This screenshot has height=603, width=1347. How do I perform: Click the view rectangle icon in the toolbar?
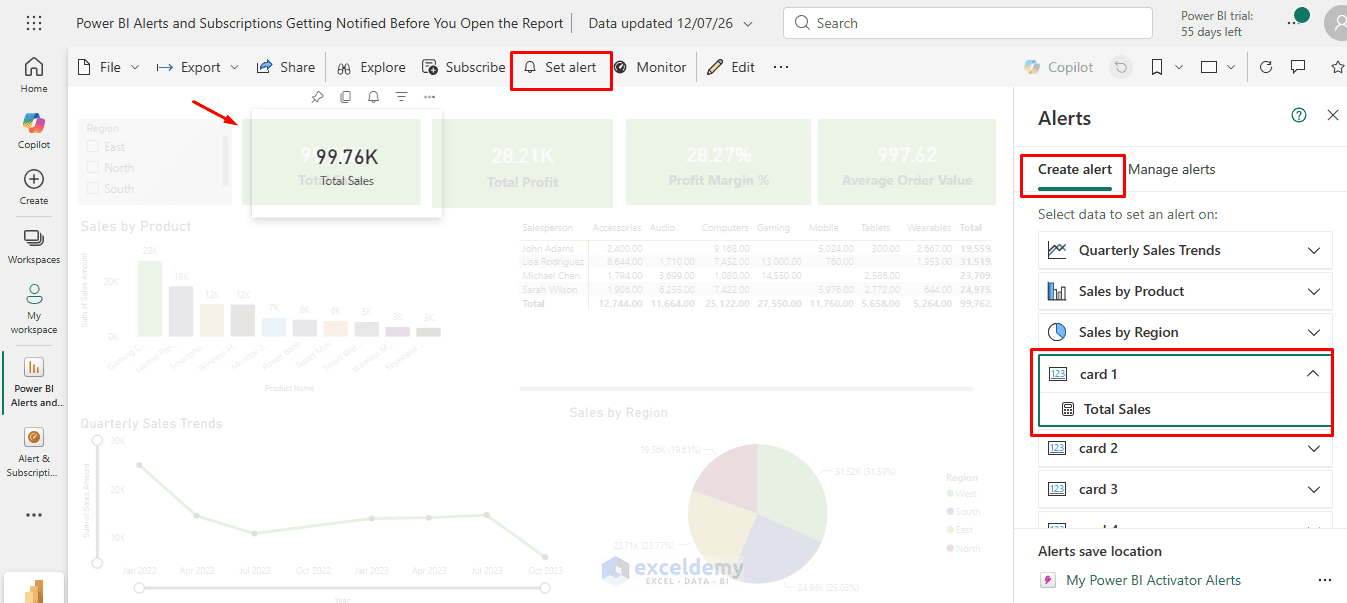click(1209, 67)
